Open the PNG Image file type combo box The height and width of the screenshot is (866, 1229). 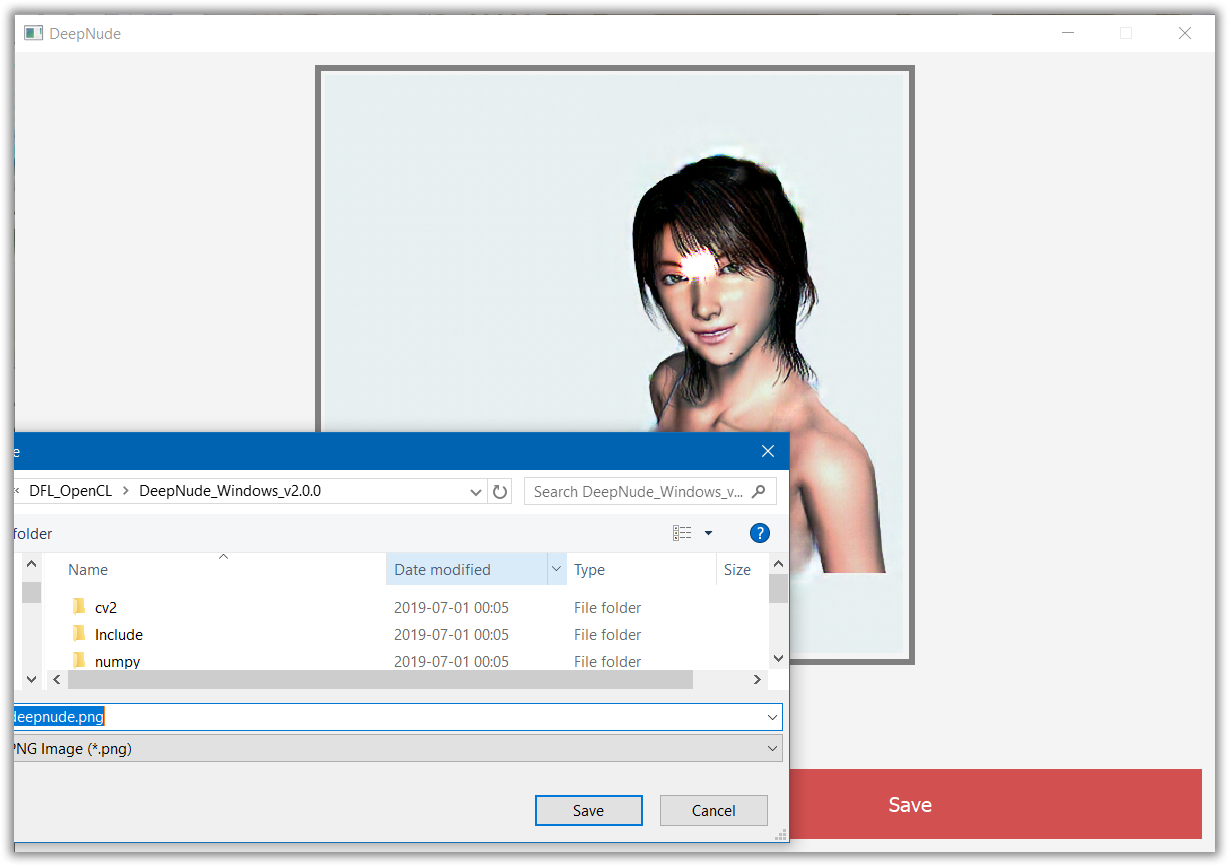[398, 748]
